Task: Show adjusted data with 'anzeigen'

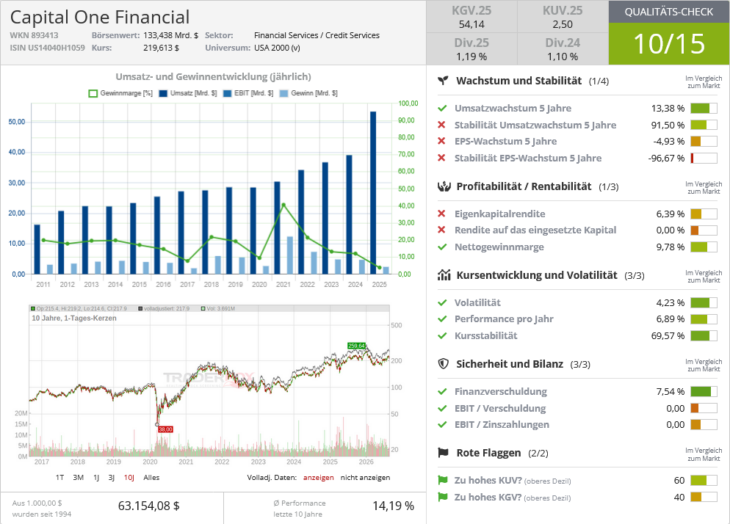Action: [318, 477]
